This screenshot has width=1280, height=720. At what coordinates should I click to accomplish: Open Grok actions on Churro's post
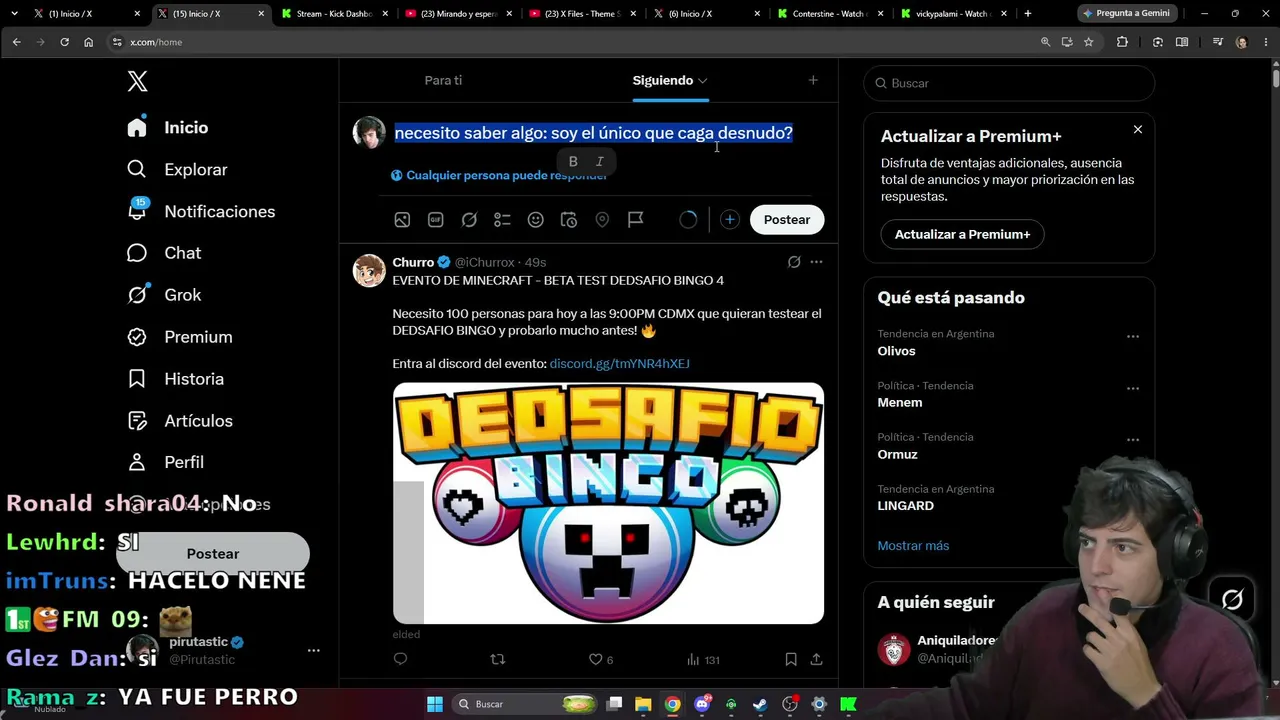pos(794,262)
